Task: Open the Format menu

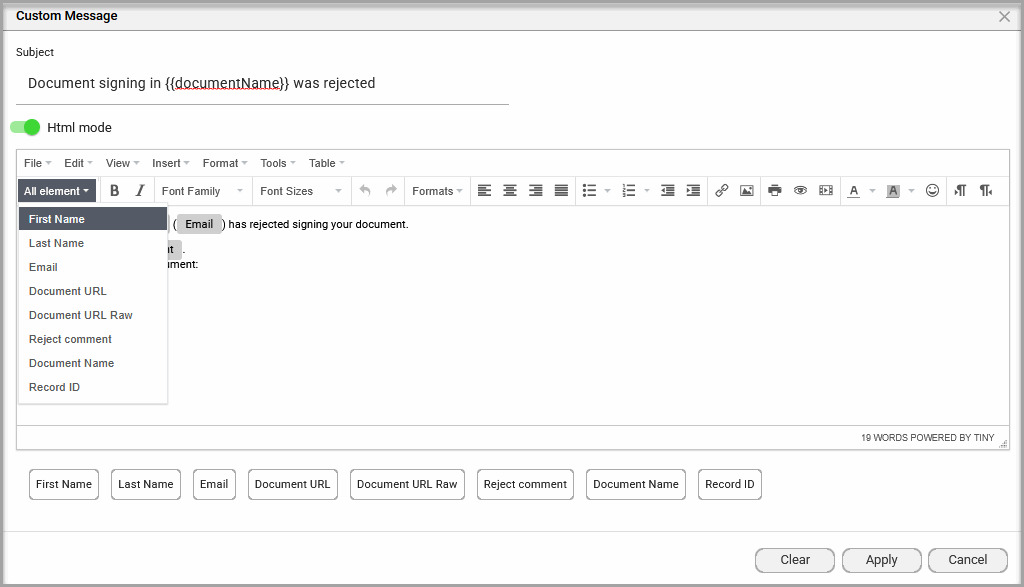Action: (225, 163)
